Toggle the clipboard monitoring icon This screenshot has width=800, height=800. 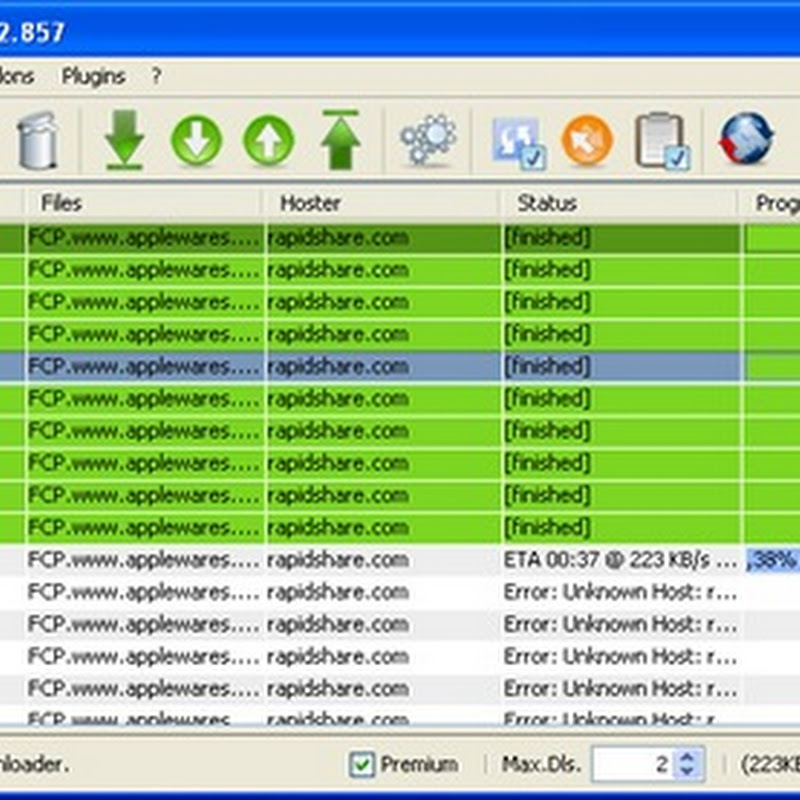[x=663, y=141]
